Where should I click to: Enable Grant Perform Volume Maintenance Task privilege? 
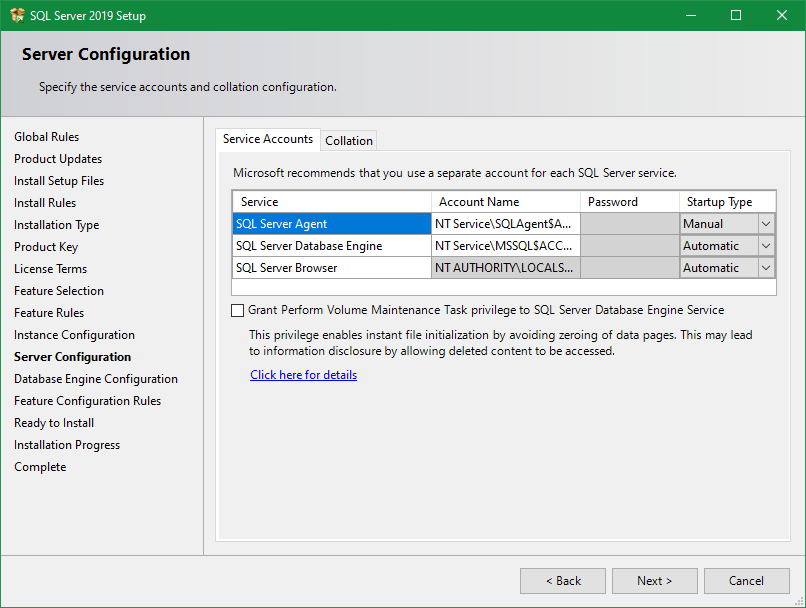pyautogui.click(x=237, y=310)
